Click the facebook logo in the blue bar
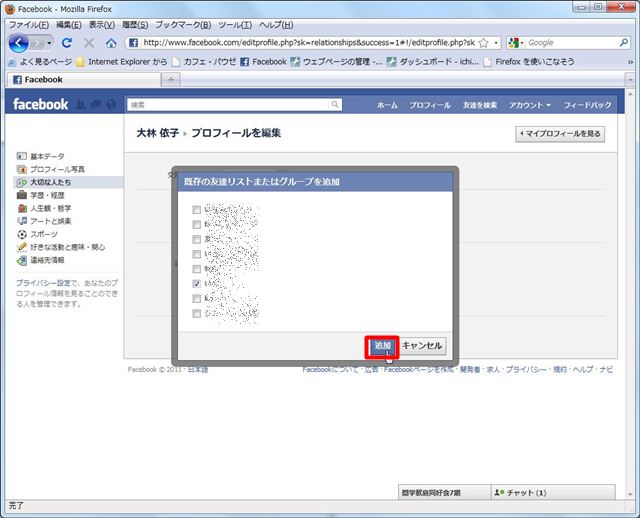The height and width of the screenshot is (518, 640). pyautogui.click(x=40, y=104)
